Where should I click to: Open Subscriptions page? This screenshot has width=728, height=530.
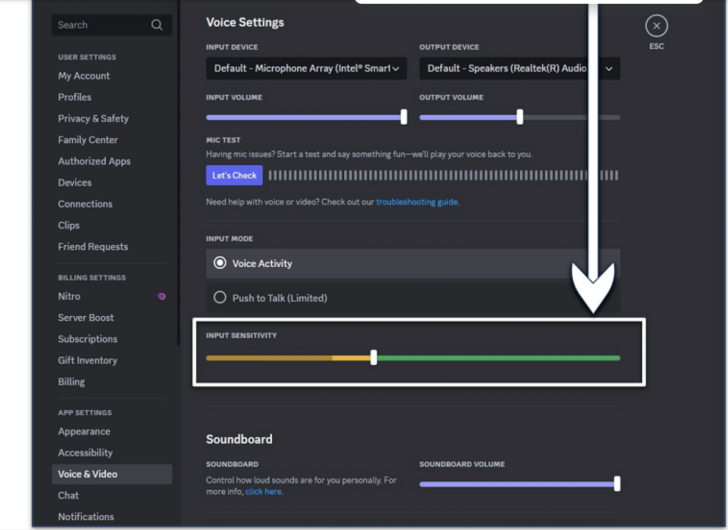coord(88,339)
